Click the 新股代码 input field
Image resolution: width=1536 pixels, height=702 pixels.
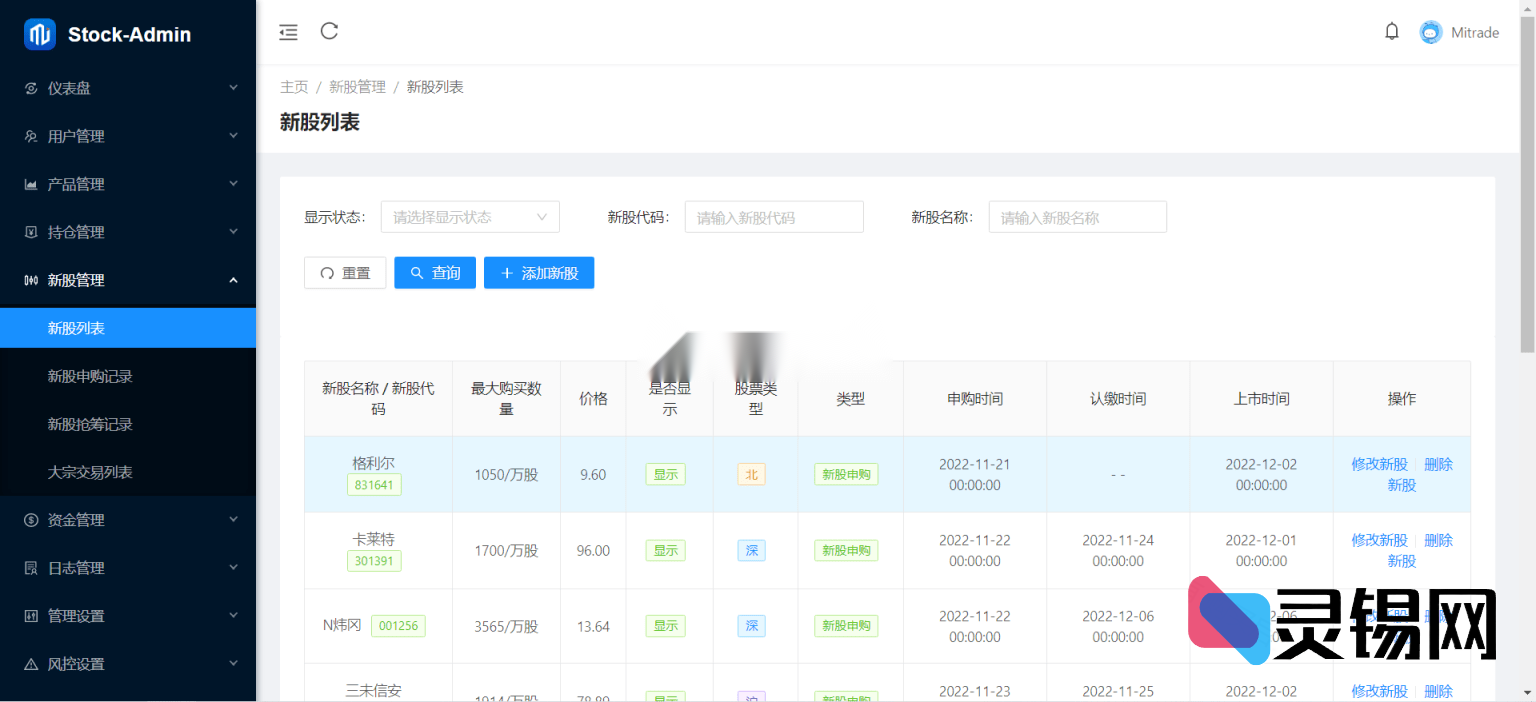pyautogui.click(x=774, y=216)
